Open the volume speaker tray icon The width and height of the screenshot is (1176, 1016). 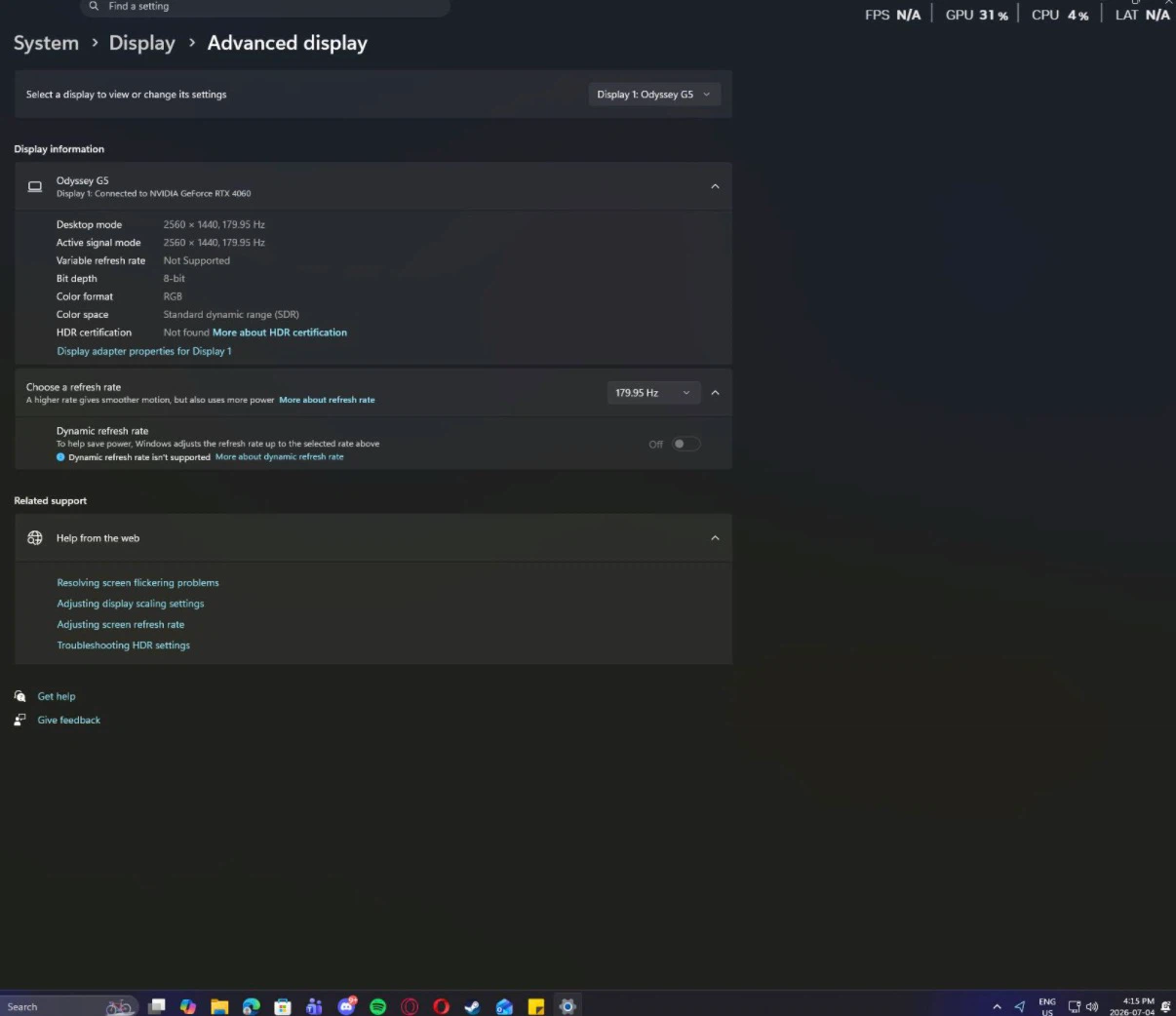coord(1092,1006)
